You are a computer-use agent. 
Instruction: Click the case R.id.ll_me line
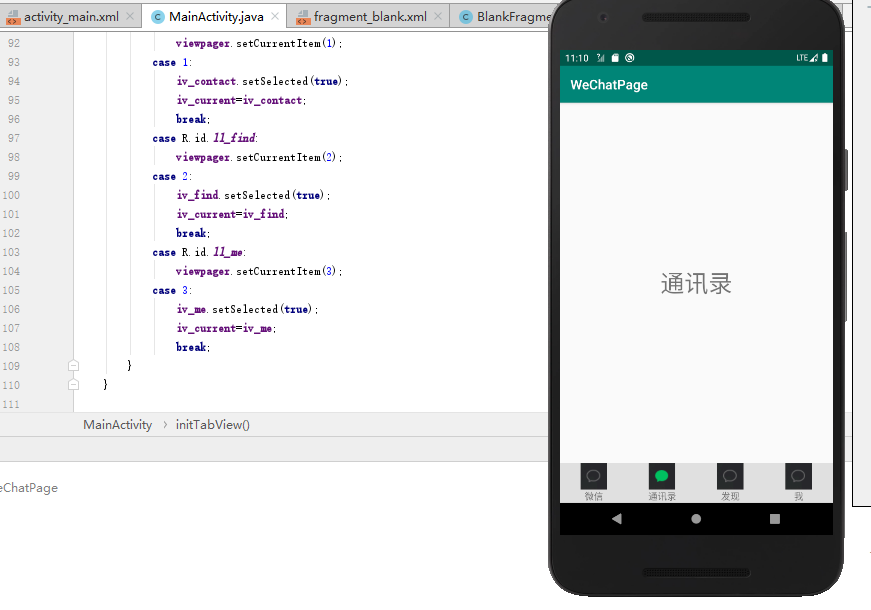point(199,252)
